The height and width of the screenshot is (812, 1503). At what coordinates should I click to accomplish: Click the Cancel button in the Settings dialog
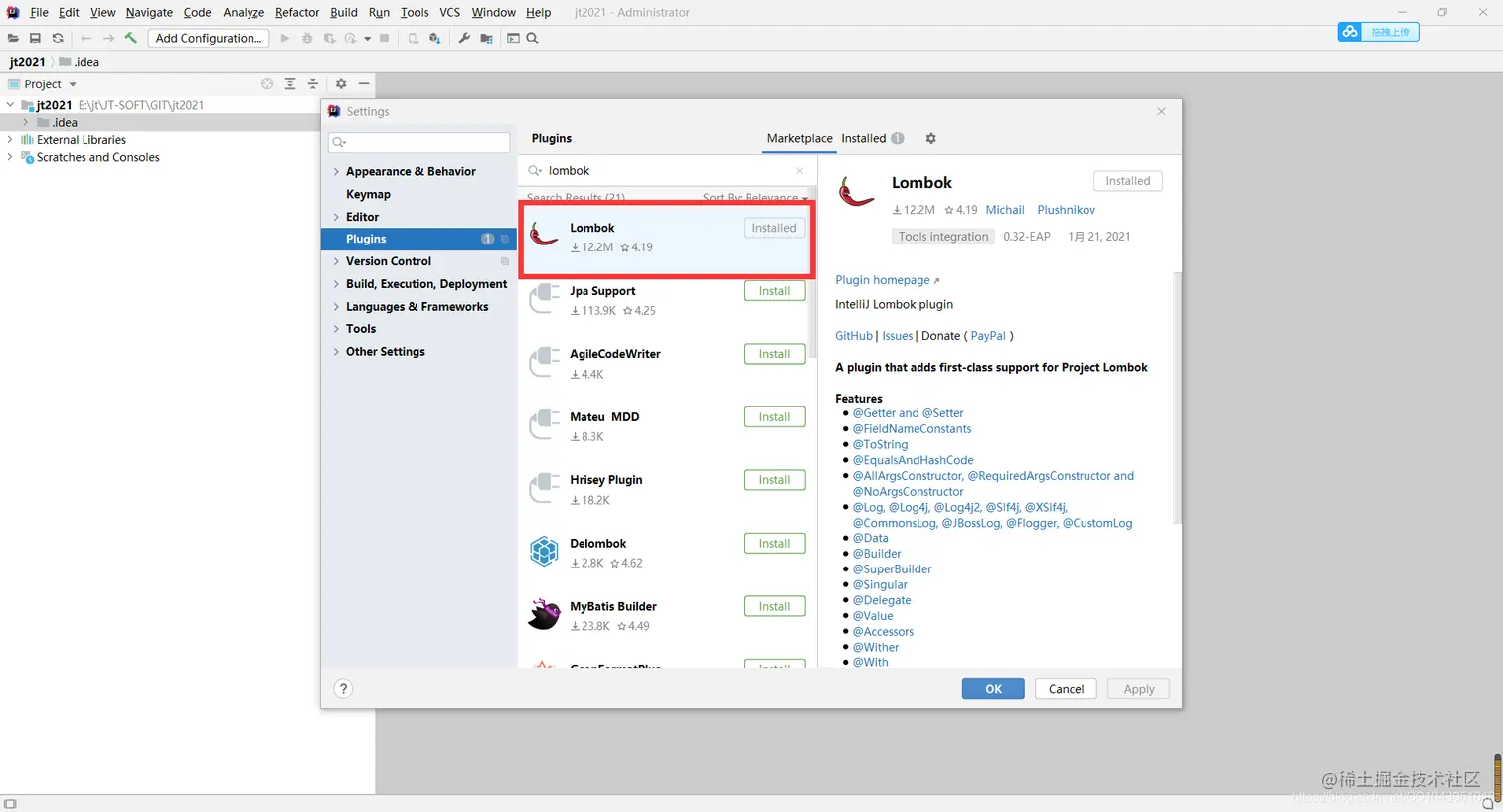[x=1066, y=689]
